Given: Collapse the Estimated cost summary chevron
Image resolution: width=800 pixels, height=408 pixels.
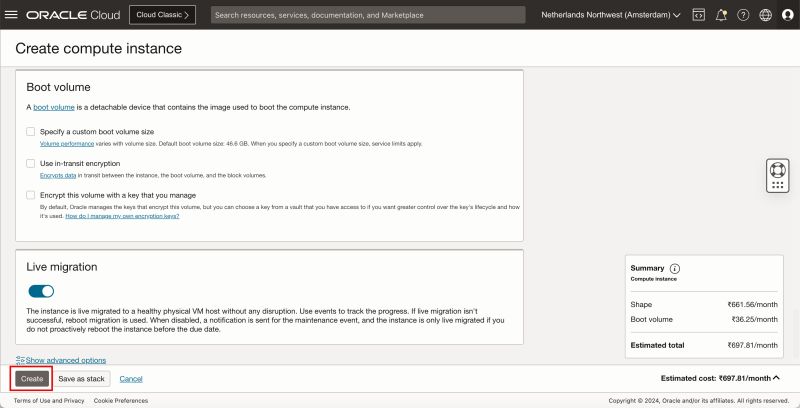Looking at the screenshot, I should tap(779, 379).
